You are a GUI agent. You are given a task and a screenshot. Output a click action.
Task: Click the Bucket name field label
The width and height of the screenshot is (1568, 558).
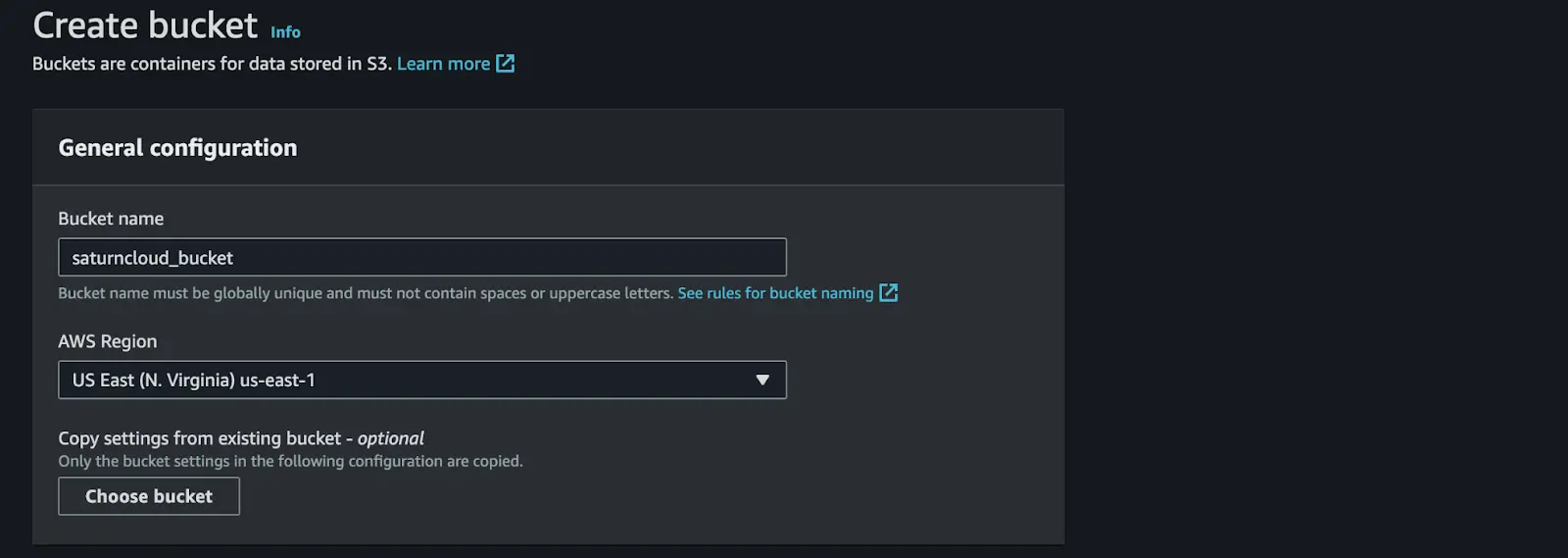[x=111, y=219]
